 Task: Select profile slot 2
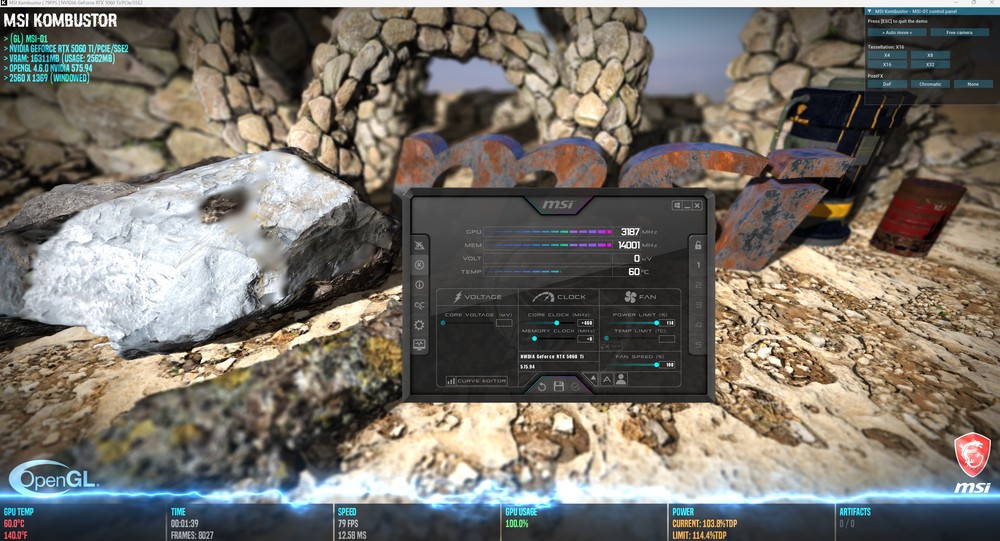[698, 285]
